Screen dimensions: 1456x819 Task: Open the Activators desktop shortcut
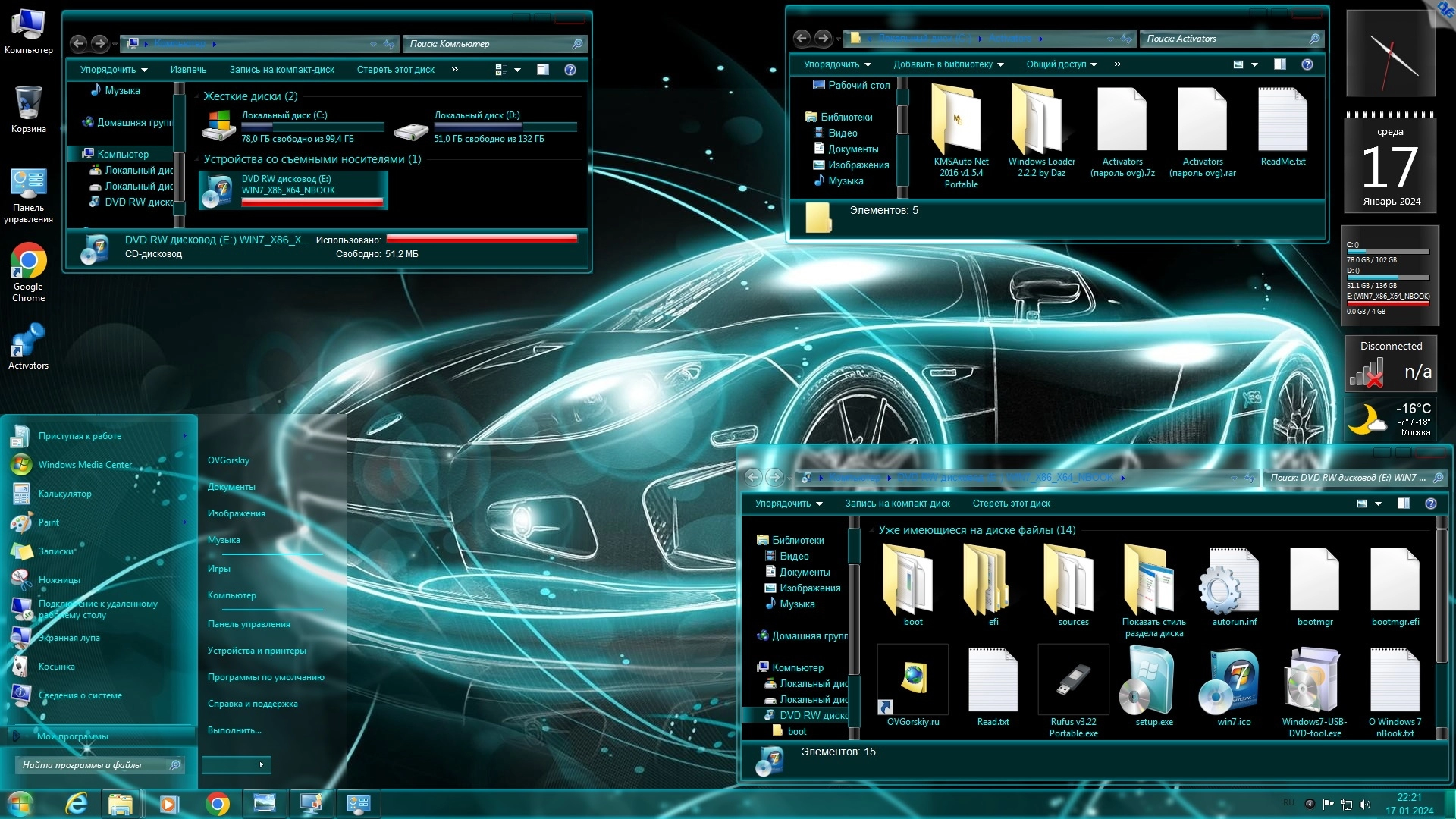(x=28, y=341)
